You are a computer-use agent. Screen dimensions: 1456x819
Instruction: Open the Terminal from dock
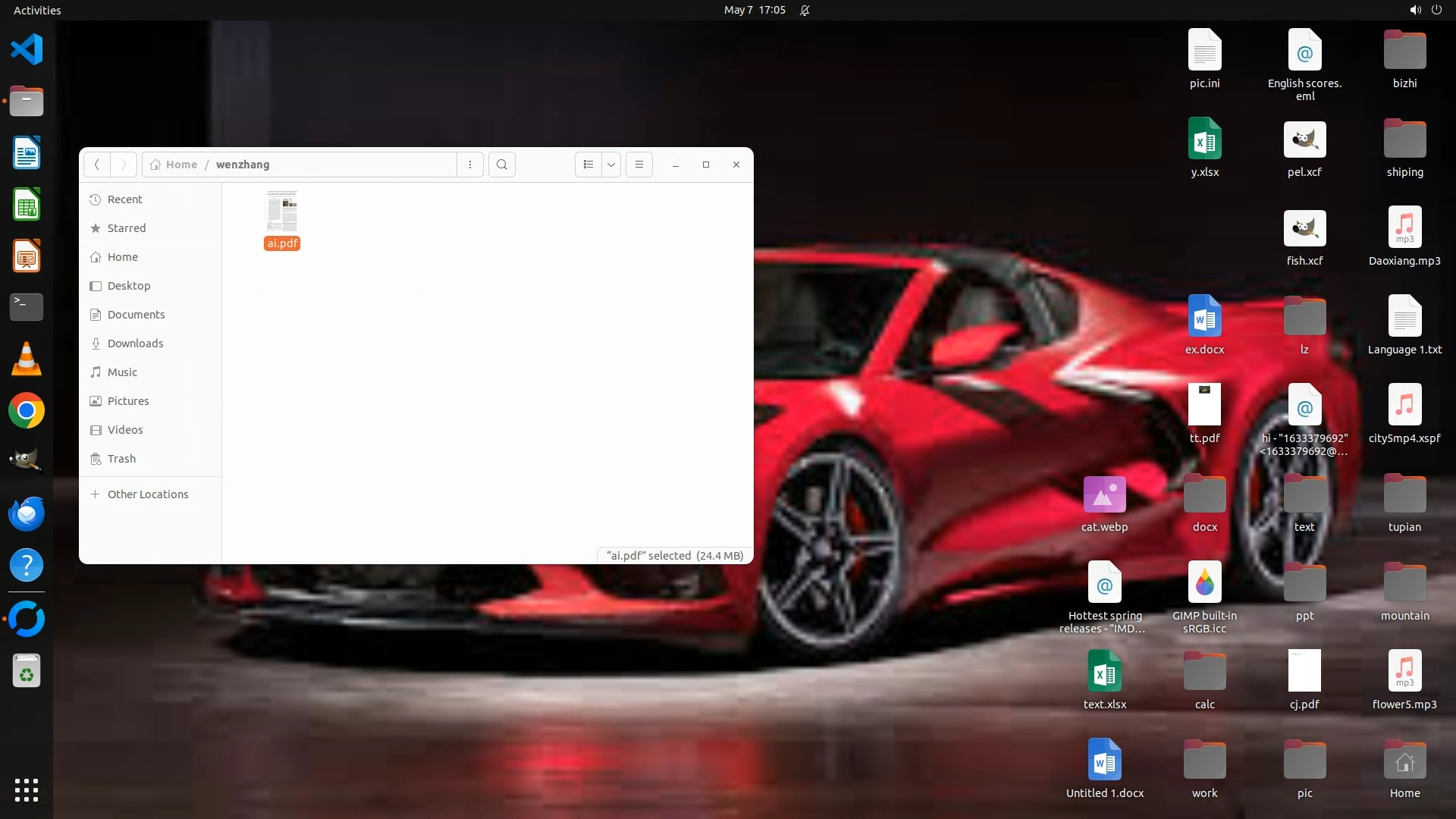pyautogui.click(x=27, y=307)
